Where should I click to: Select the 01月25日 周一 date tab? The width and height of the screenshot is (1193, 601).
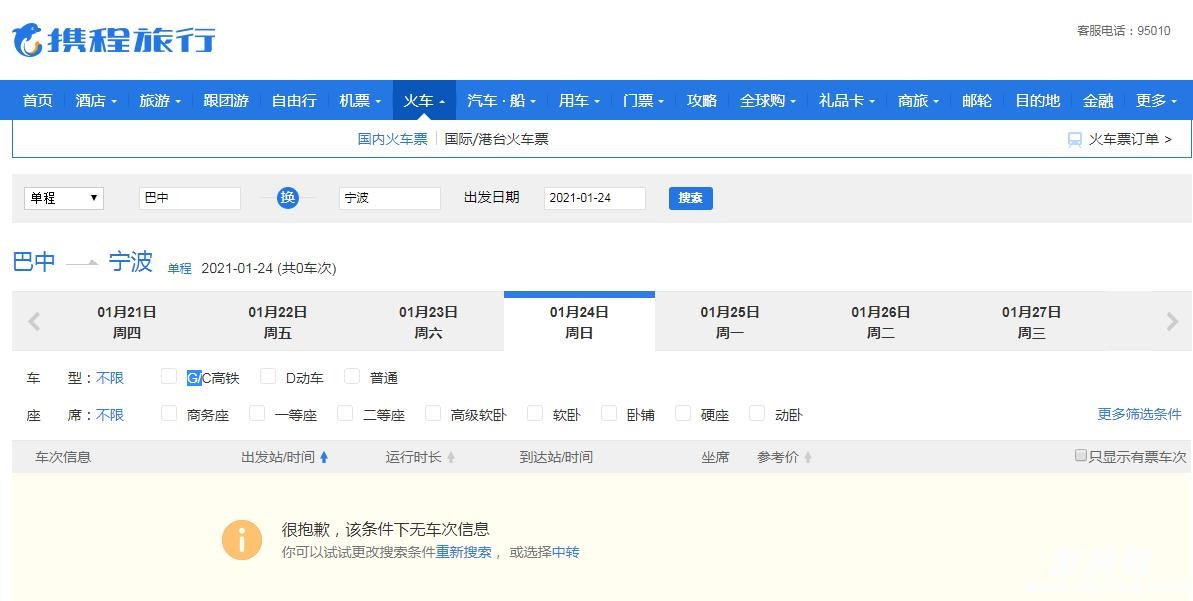(x=730, y=322)
